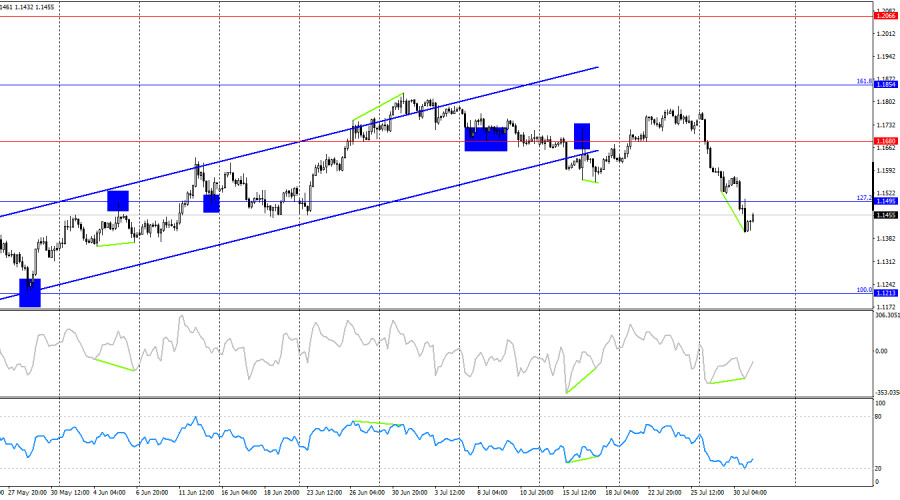The height and width of the screenshot is (500, 900).
Task: Click the 15 Jul 12:00 time label
Action: pyautogui.click(x=580, y=493)
